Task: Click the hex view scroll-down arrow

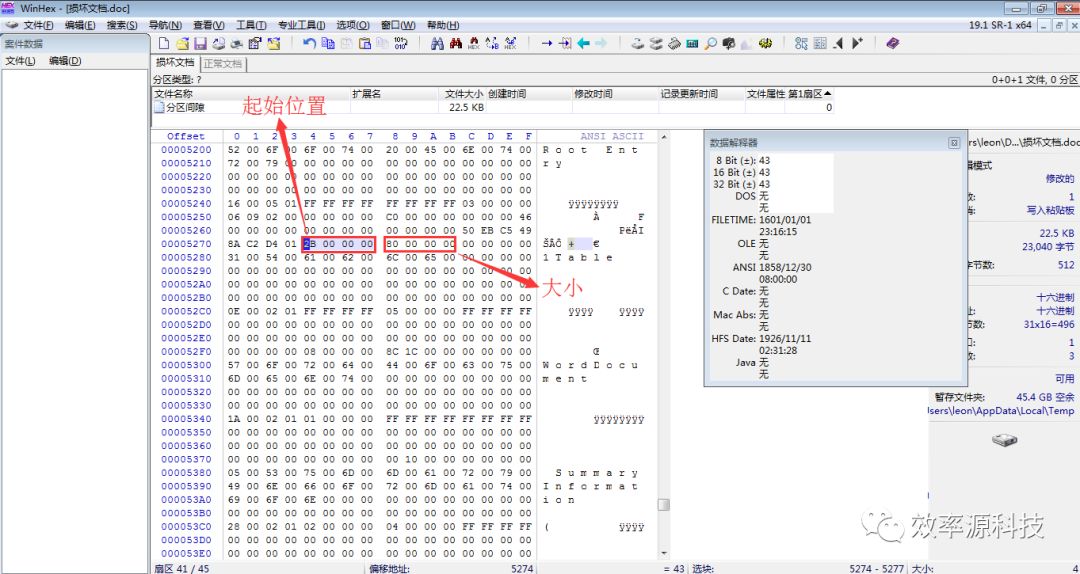Action: [664, 553]
